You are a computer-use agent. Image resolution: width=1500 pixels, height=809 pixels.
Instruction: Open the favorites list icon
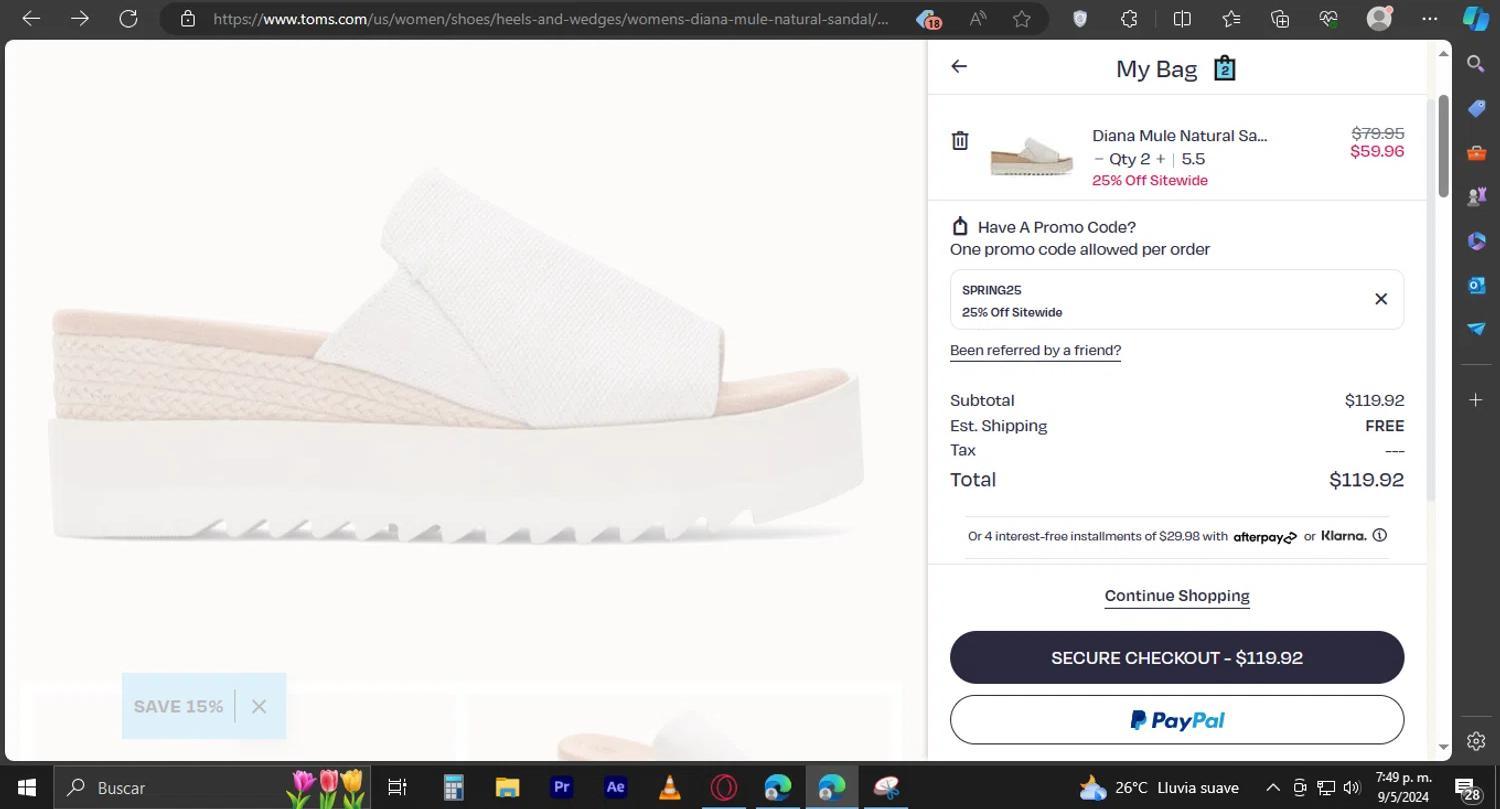tap(1231, 18)
